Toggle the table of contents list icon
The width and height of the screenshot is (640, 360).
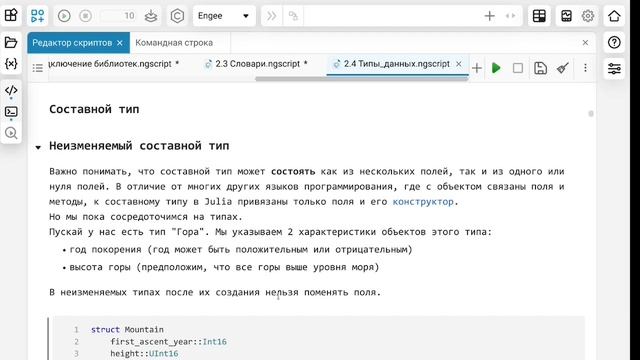pos(38,68)
